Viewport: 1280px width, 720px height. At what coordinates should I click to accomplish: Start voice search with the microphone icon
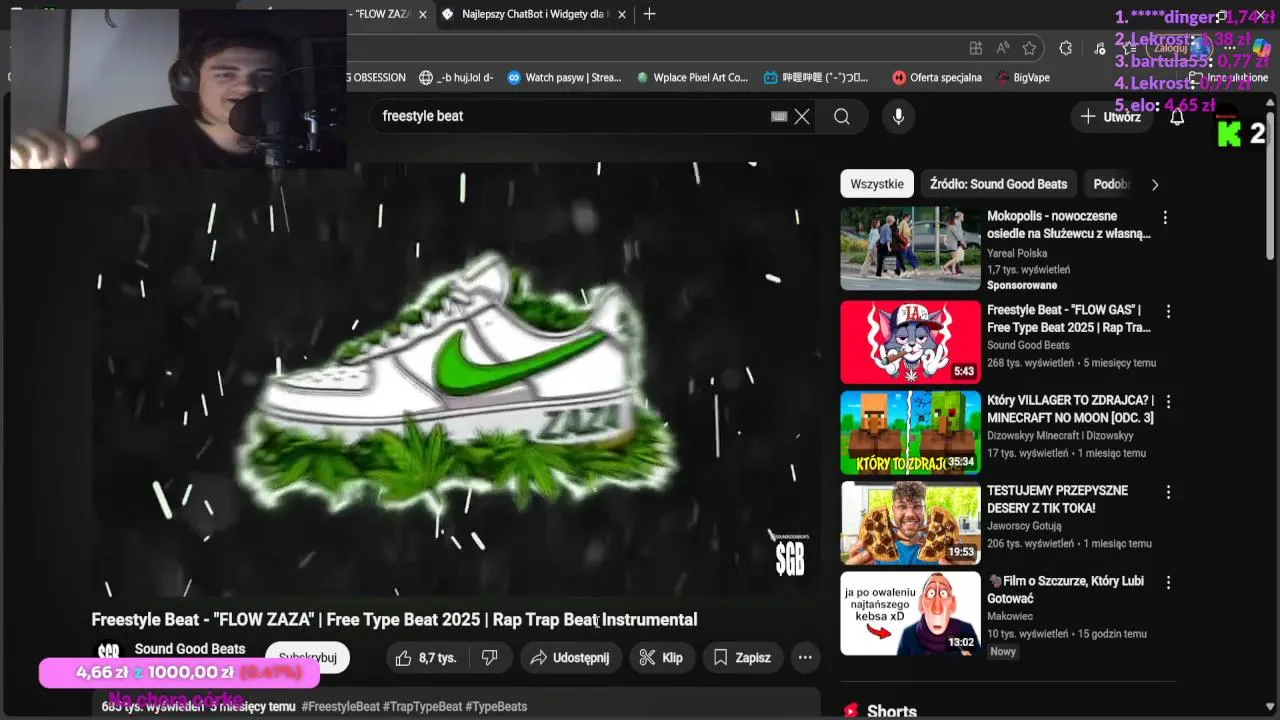click(898, 117)
